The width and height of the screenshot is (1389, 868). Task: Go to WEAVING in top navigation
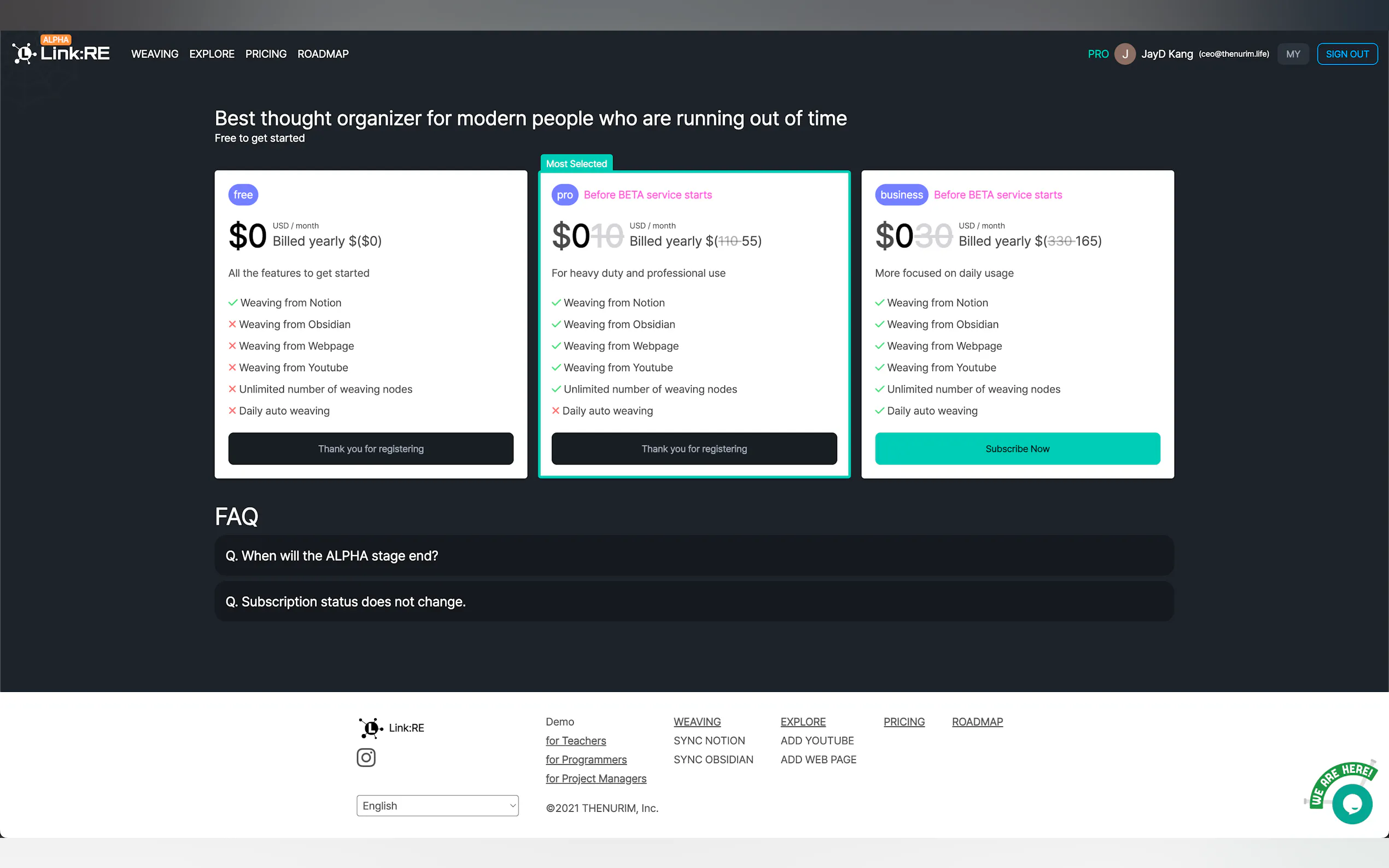coord(154,54)
